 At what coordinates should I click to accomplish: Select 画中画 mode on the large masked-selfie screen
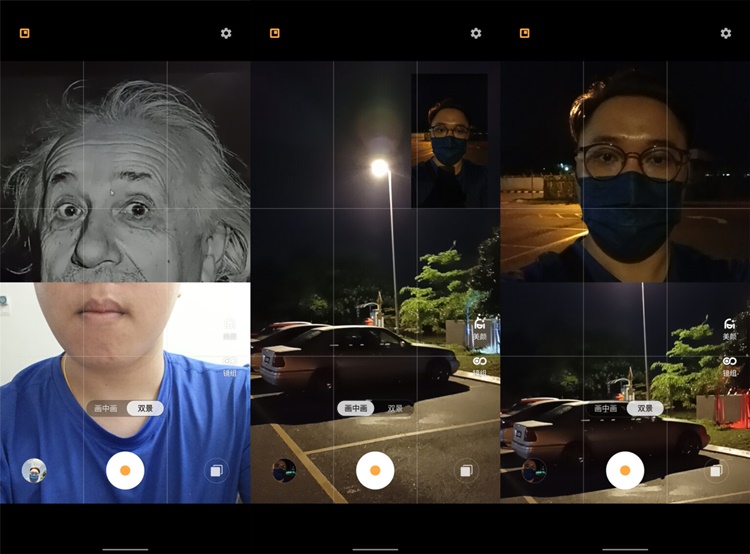click(606, 408)
